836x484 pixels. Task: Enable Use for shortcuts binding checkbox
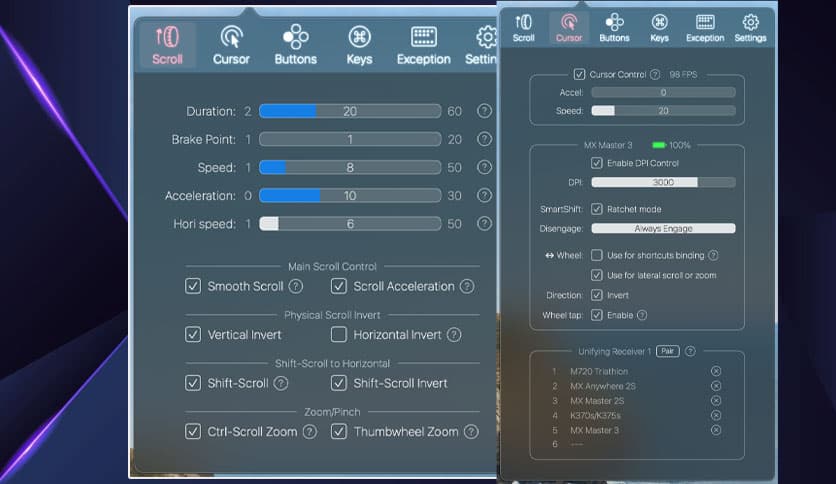[x=597, y=255]
